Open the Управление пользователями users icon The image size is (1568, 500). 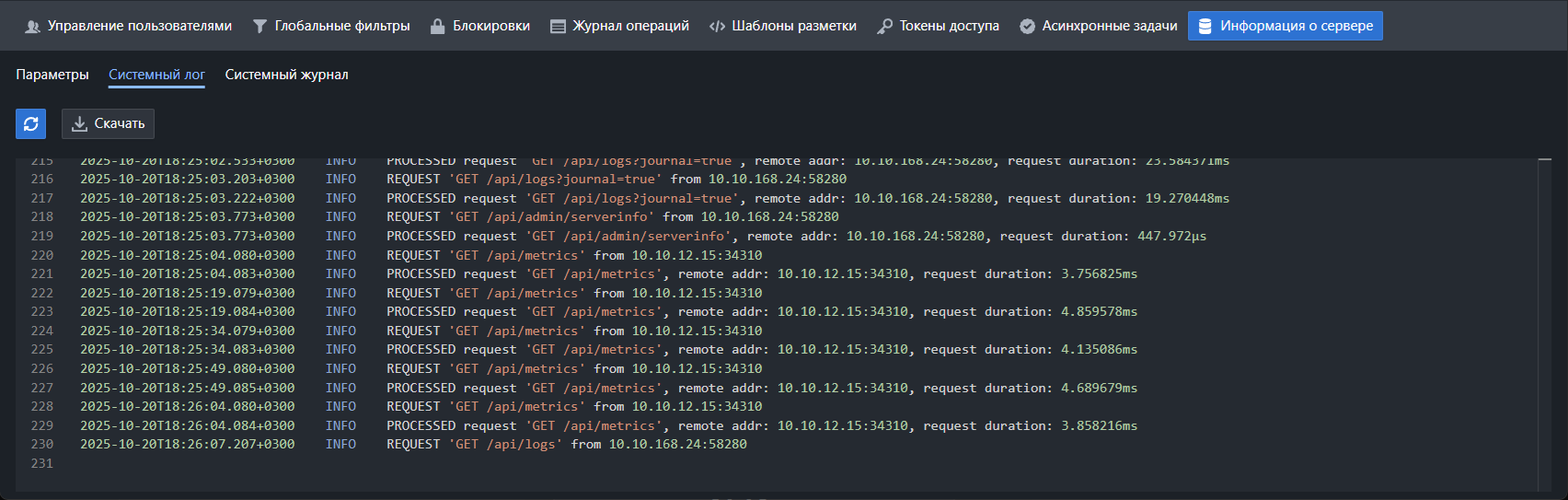point(32,27)
